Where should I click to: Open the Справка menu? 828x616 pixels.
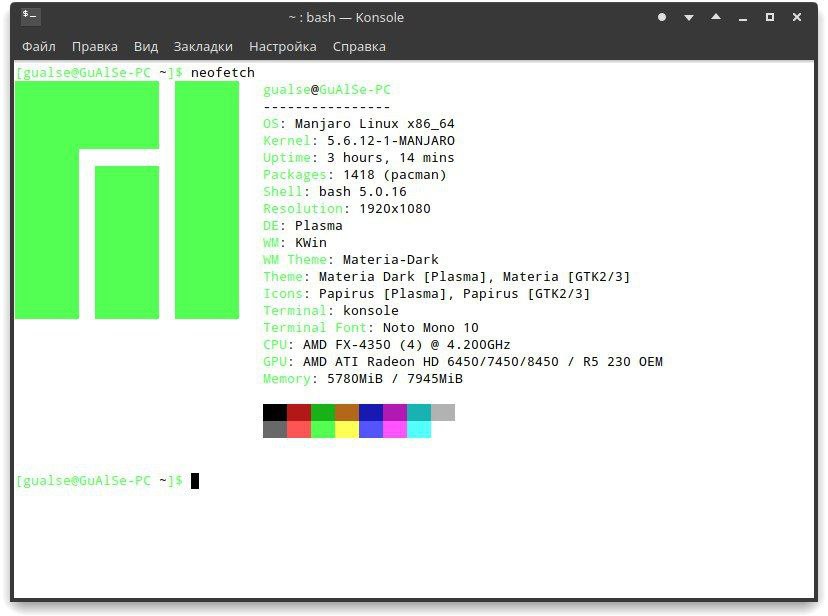[359, 47]
